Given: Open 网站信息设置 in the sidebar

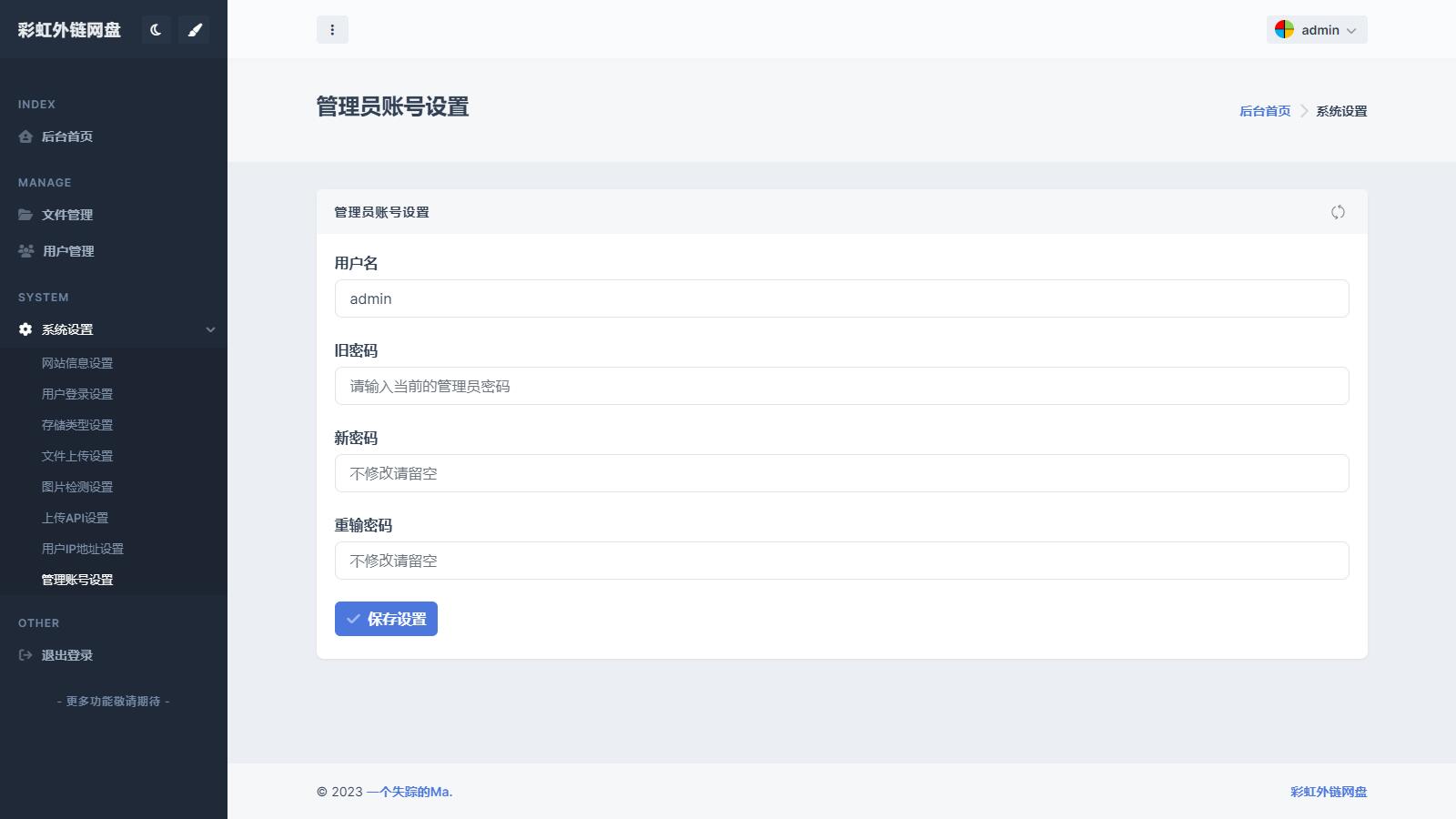Looking at the screenshot, I should [x=77, y=363].
